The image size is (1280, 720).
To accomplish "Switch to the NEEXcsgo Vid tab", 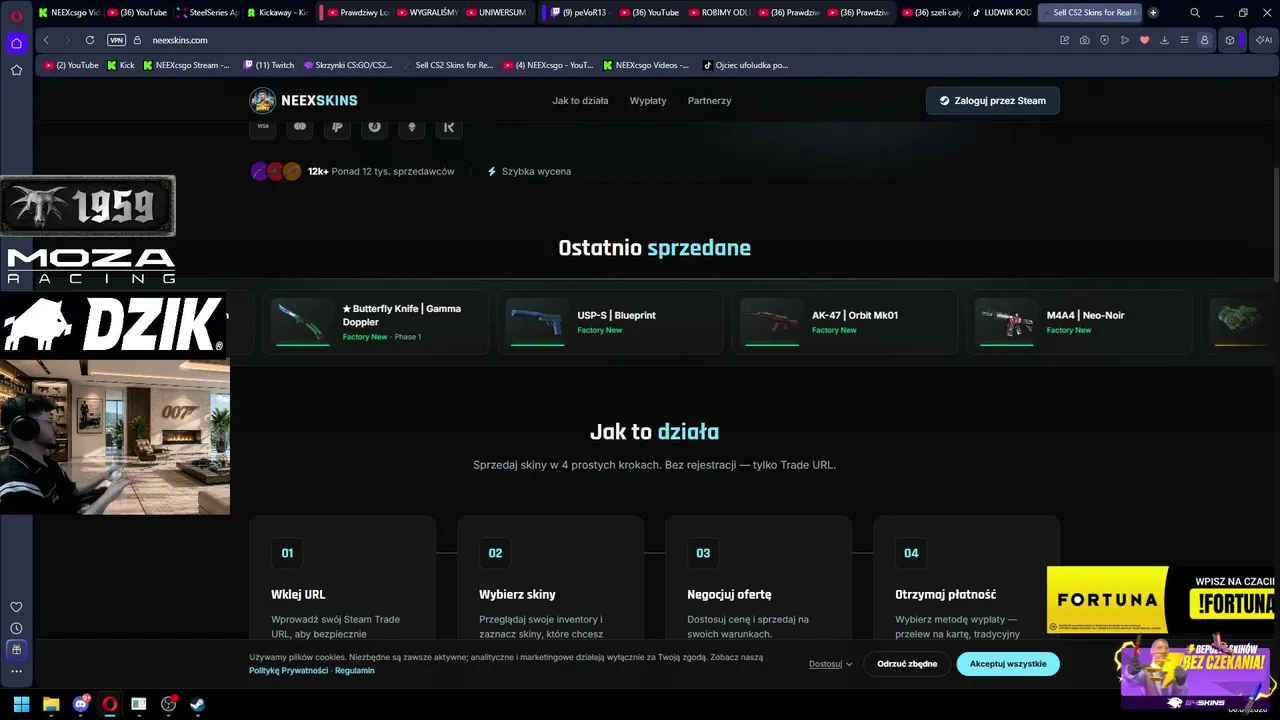I will tap(70, 13).
